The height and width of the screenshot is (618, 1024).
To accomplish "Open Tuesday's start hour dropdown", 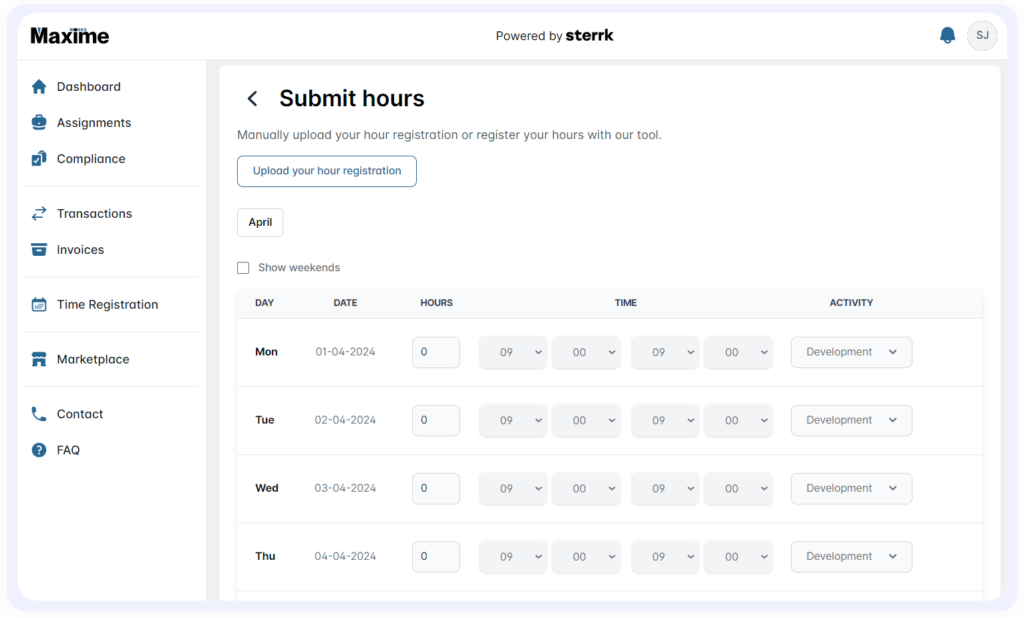I will (x=513, y=420).
